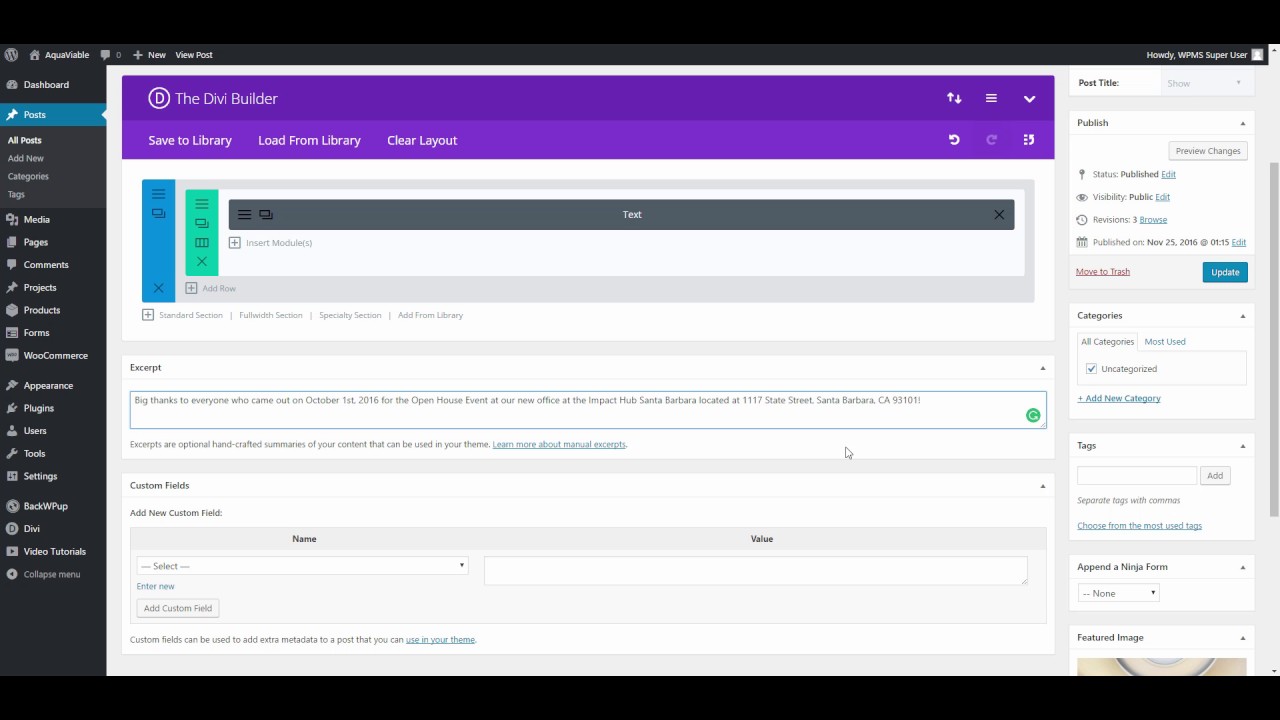Click inside the Excerpt text area

coord(588,410)
